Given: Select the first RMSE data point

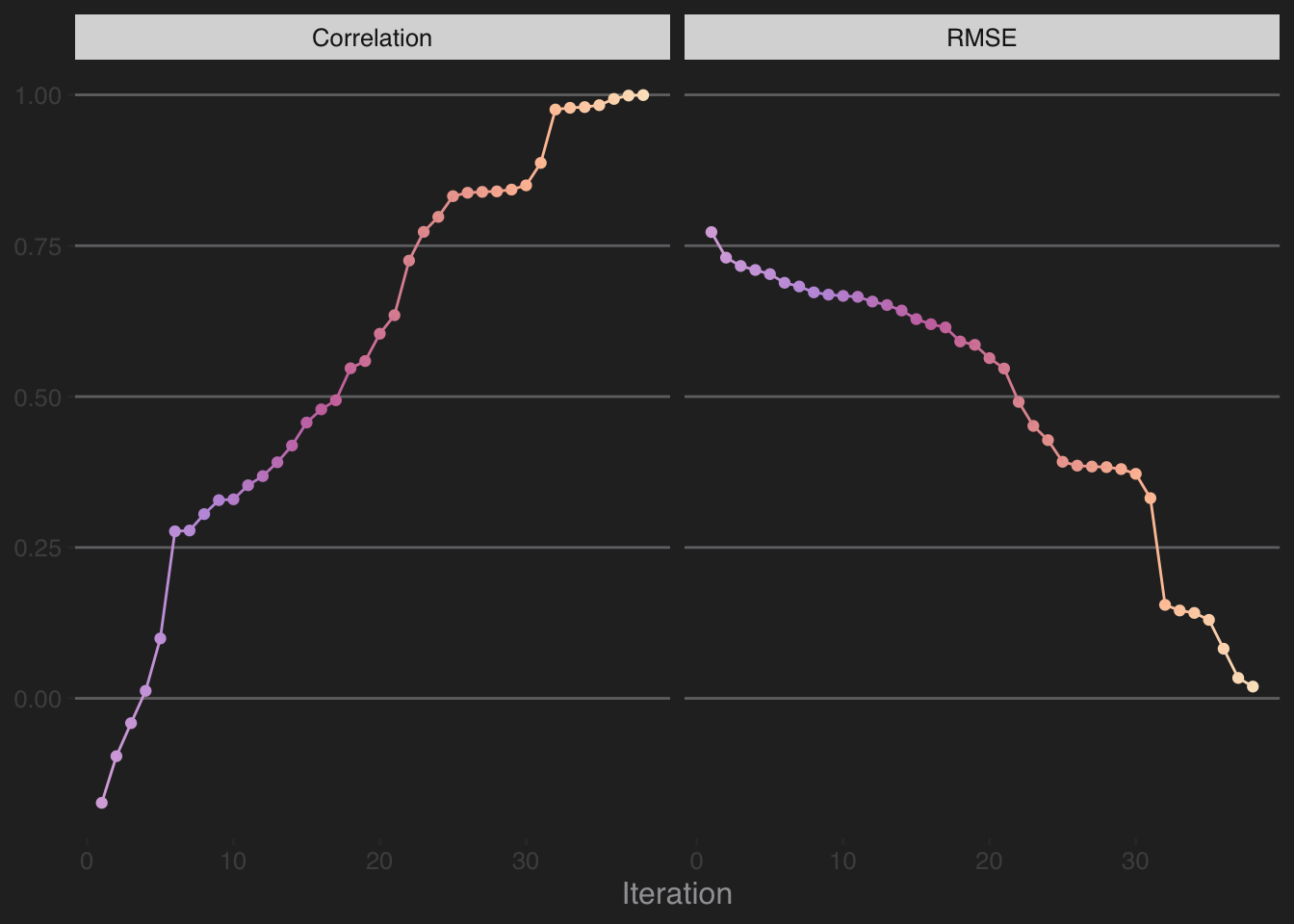Looking at the screenshot, I should pyautogui.click(x=712, y=232).
